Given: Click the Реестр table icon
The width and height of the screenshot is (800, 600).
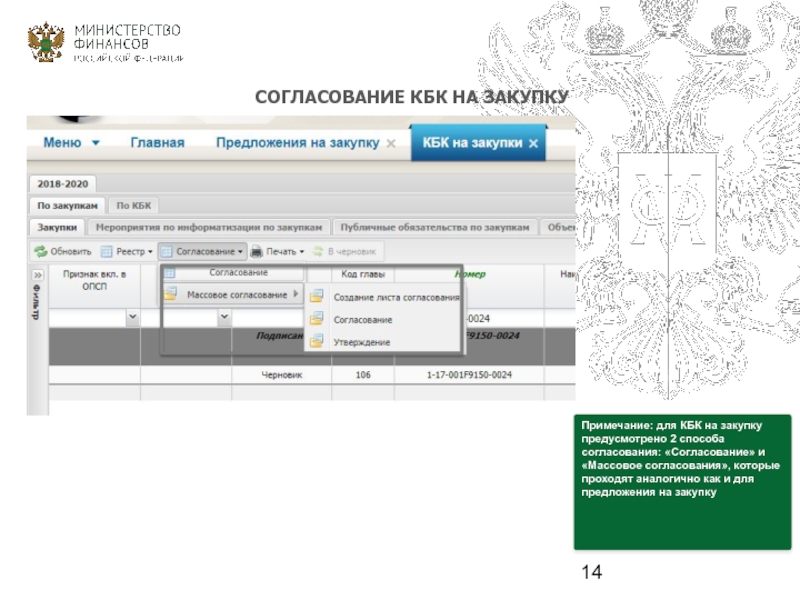Looking at the screenshot, I should pyautogui.click(x=106, y=251).
